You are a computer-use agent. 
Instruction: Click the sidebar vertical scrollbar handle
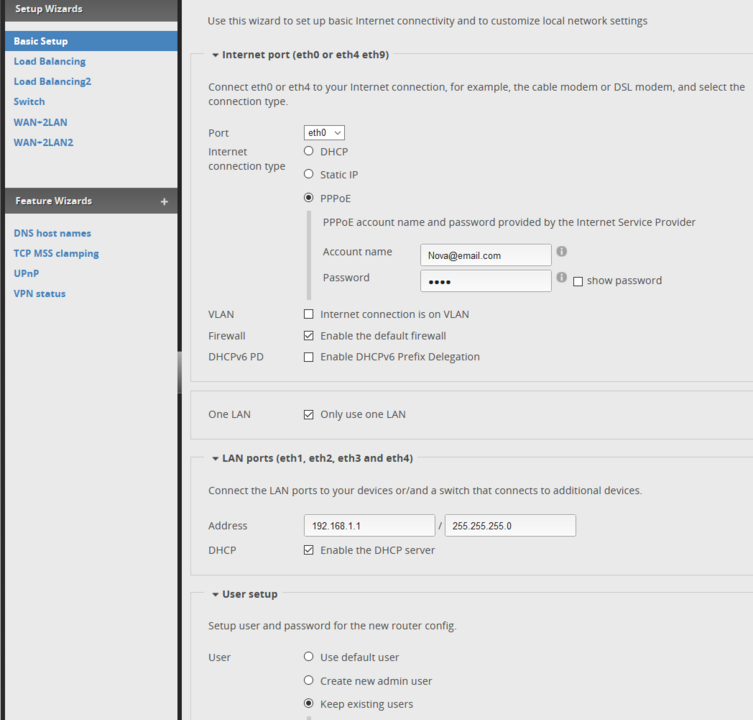(x=180, y=372)
